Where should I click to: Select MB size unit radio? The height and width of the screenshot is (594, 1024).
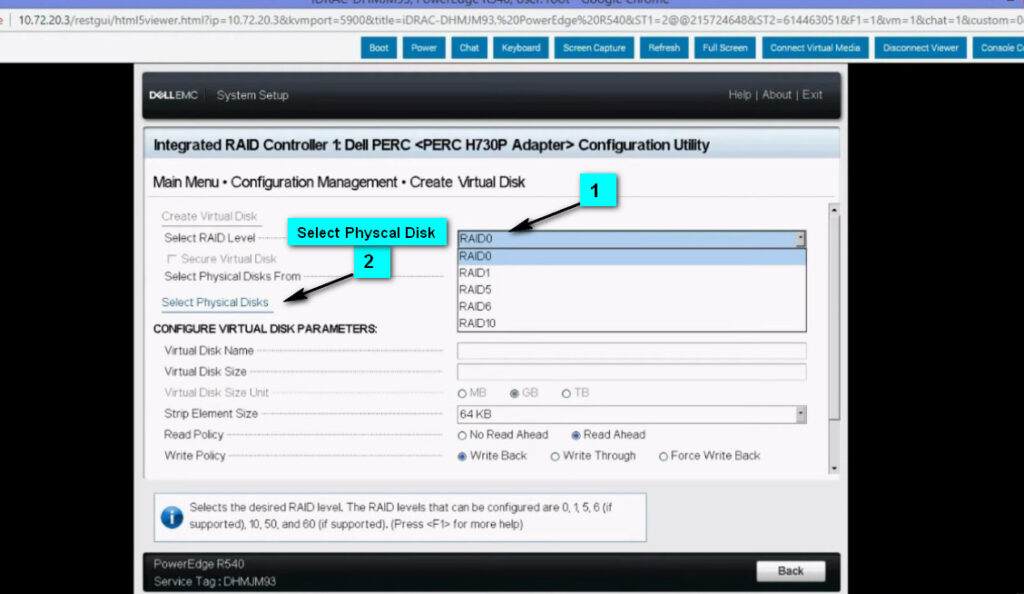(462, 394)
